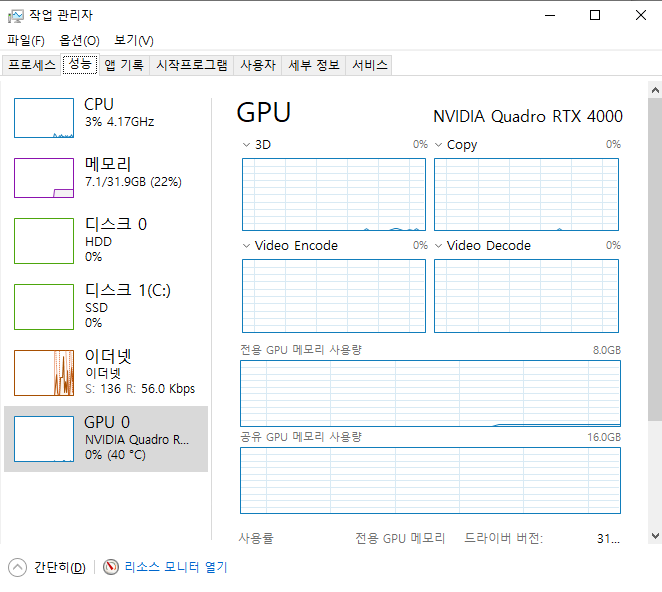Open the Video Encode engine dropdown
The width and height of the screenshot is (662, 592).
247,246
